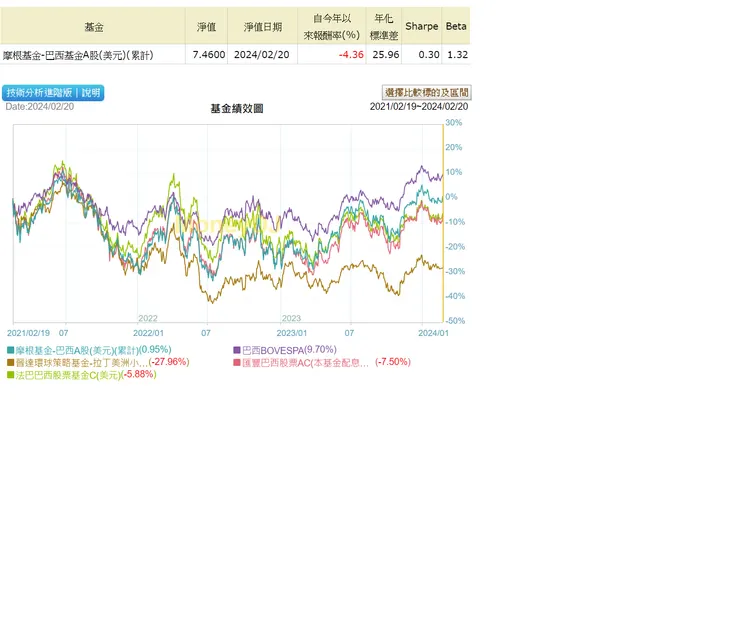Click x-axis label 2023/01
The height and width of the screenshot is (637, 740).
point(292,333)
